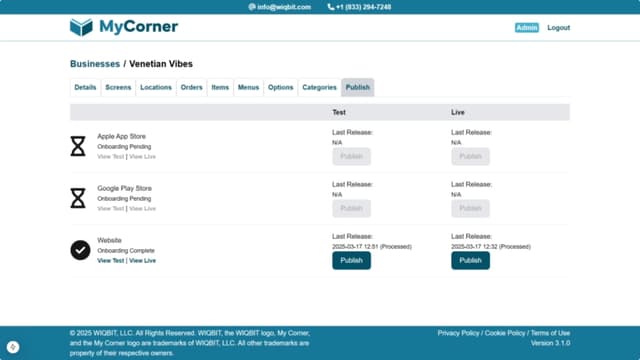Open the Cookie Policy link
Screen dimensions: 640x360
coord(505,333)
